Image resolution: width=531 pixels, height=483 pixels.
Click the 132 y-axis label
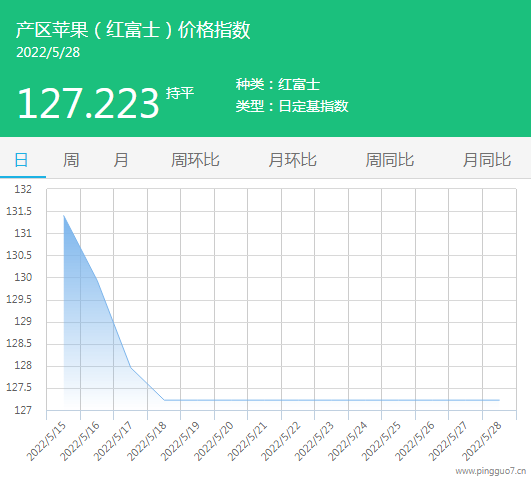(23, 189)
